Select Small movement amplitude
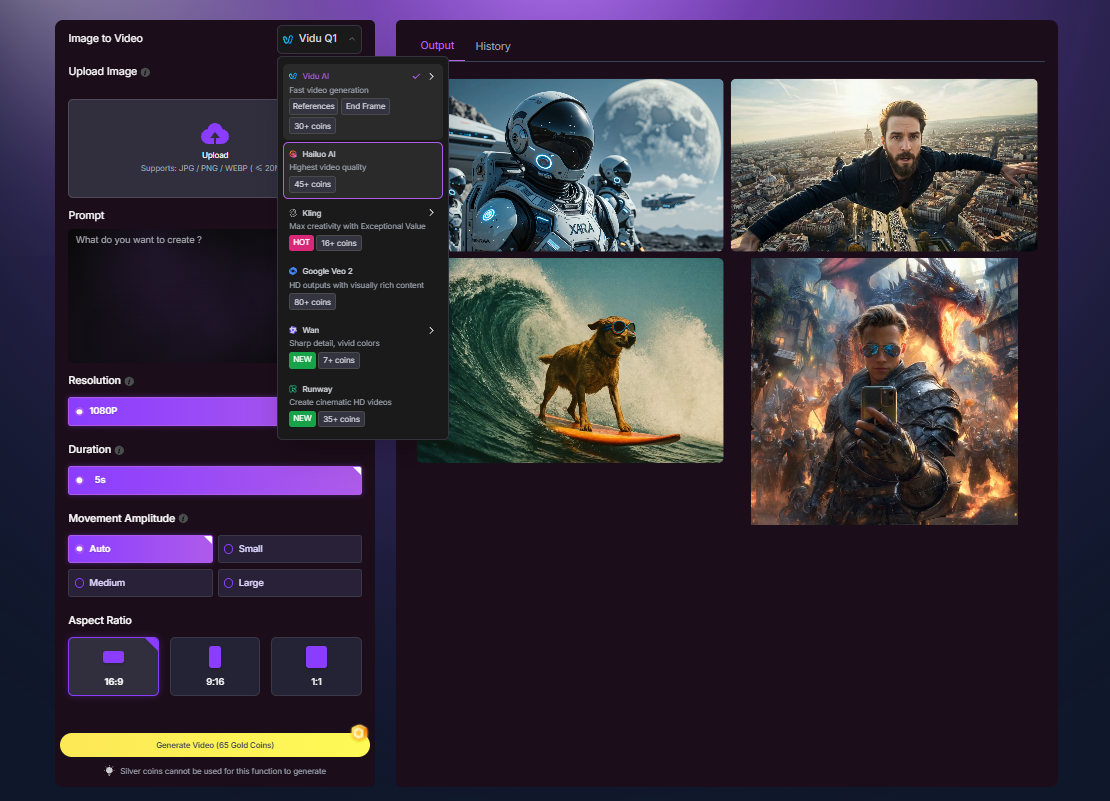The image size is (1110, 801). [x=290, y=549]
